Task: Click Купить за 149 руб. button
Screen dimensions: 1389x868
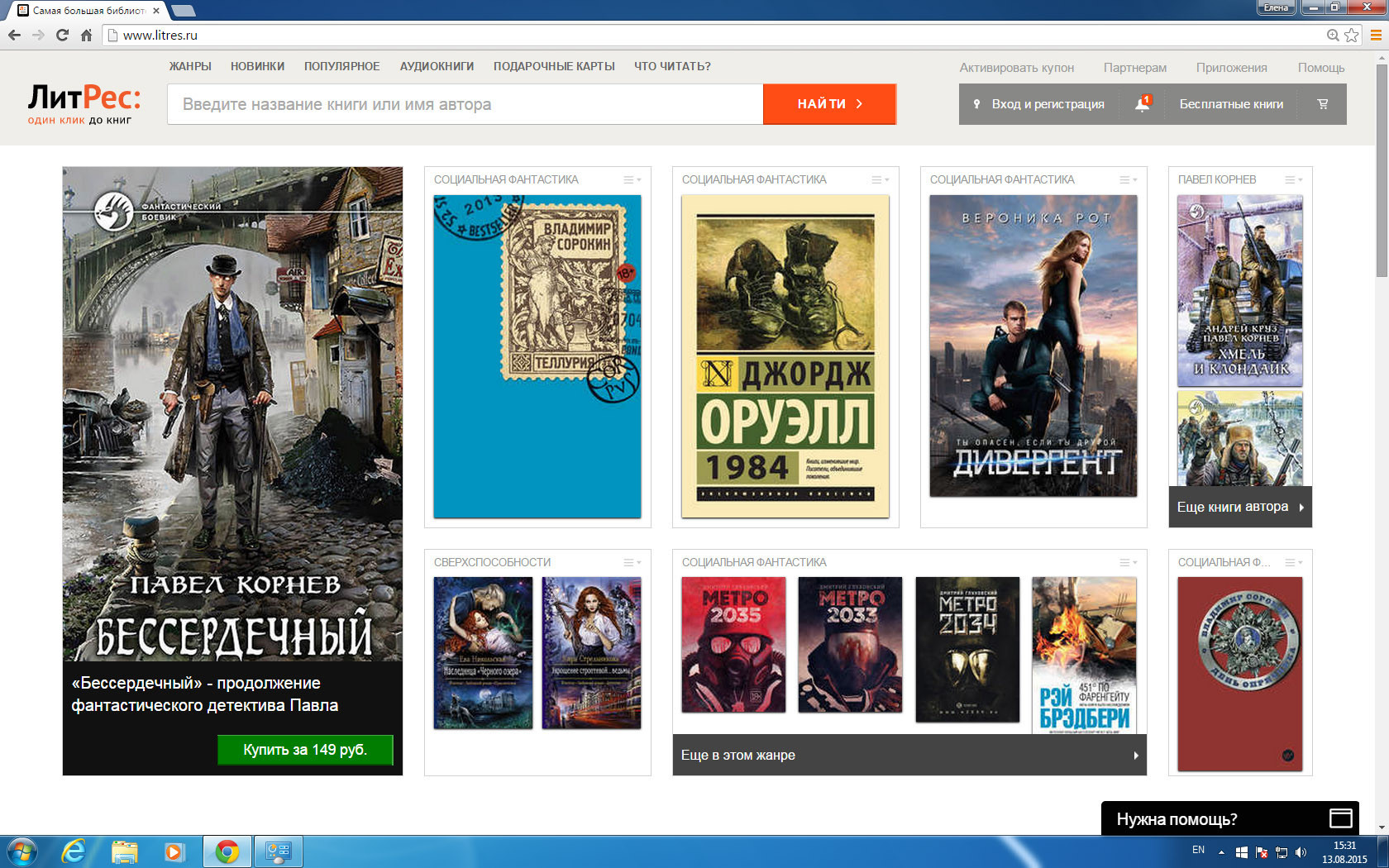Action: pyautogui.click(x=305, y=750)
